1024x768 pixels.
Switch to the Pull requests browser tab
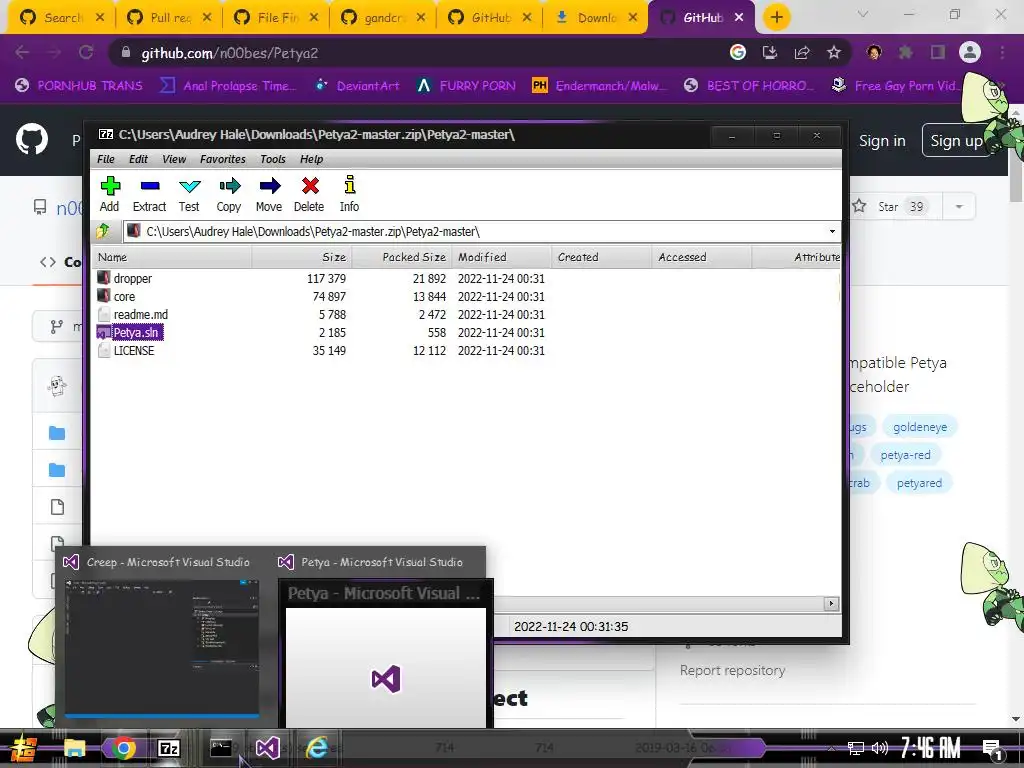169,18
